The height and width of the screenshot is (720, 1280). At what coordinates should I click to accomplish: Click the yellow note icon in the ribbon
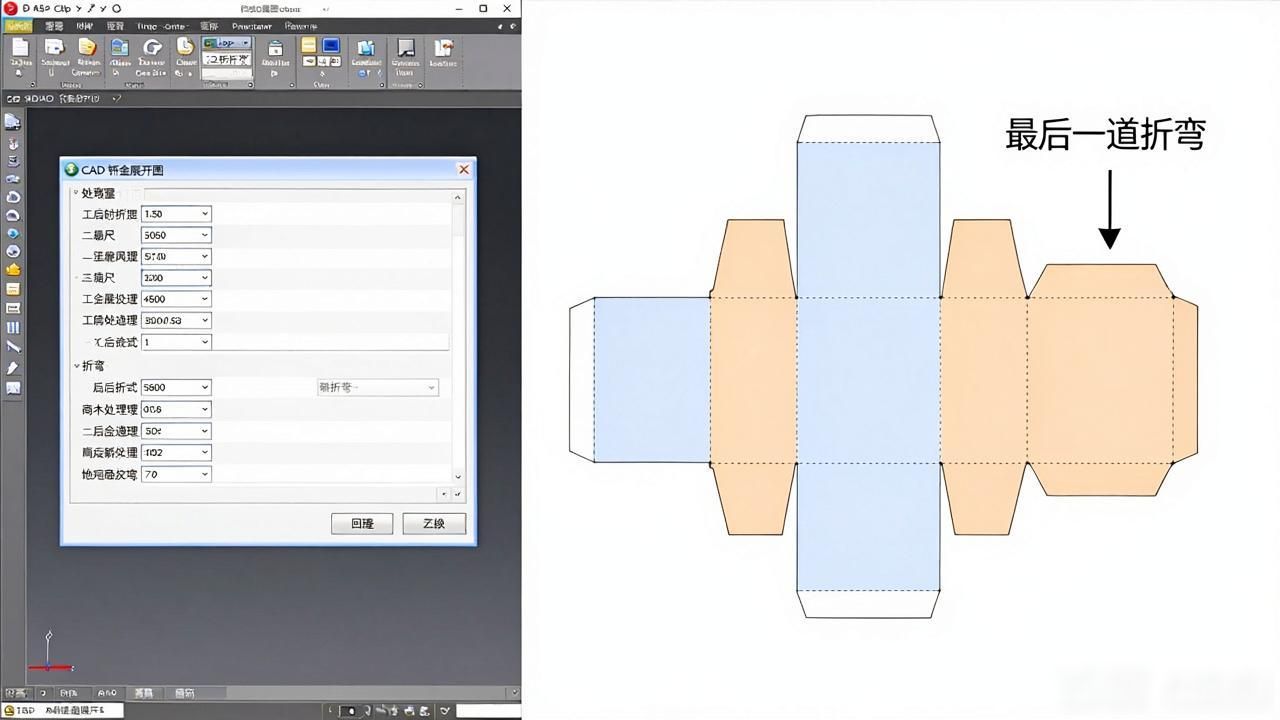(309, 46)
